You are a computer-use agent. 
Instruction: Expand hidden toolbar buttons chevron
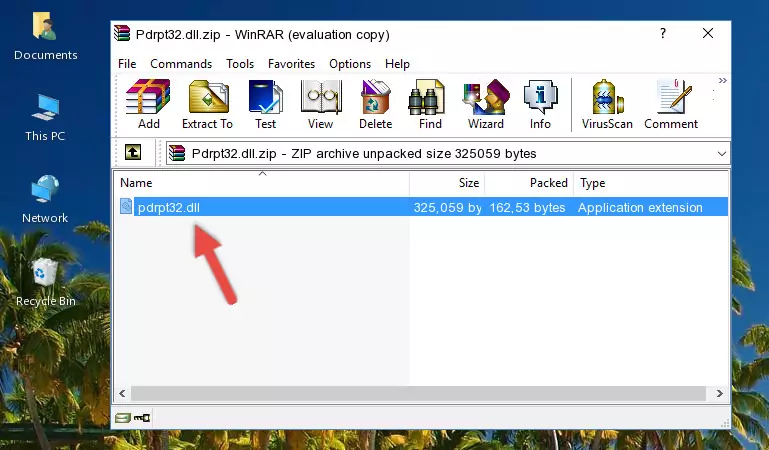[722, 81]
